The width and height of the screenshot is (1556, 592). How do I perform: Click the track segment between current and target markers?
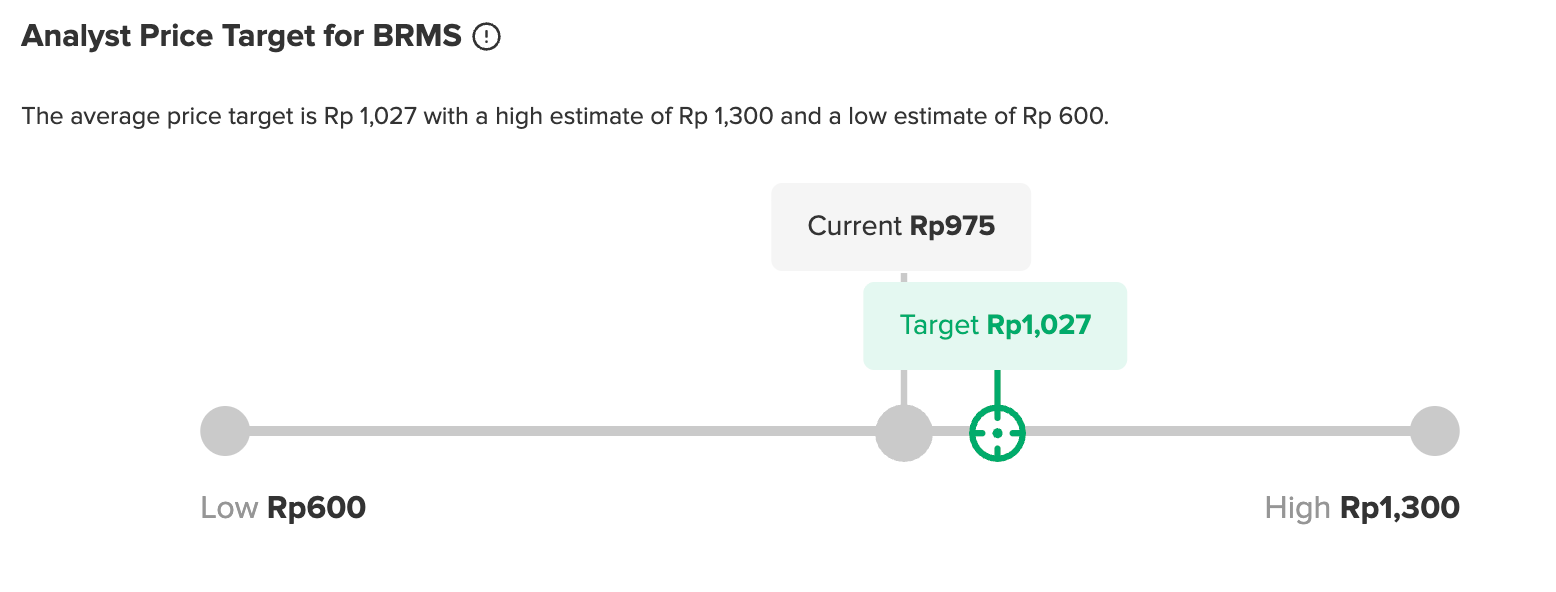(x=950, y=431)
